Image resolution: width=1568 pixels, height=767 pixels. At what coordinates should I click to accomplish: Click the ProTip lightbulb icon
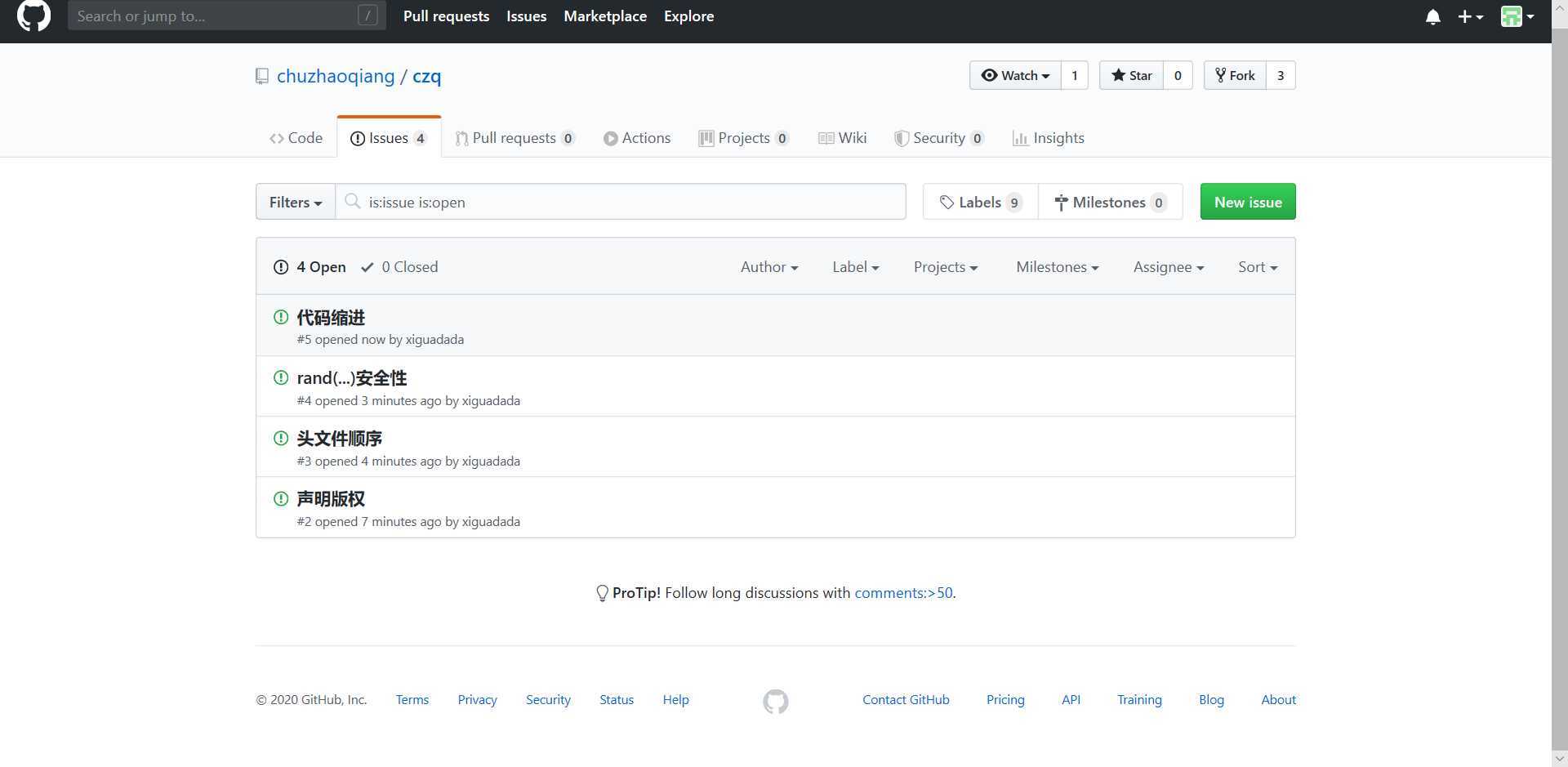[x=602, y=593]
